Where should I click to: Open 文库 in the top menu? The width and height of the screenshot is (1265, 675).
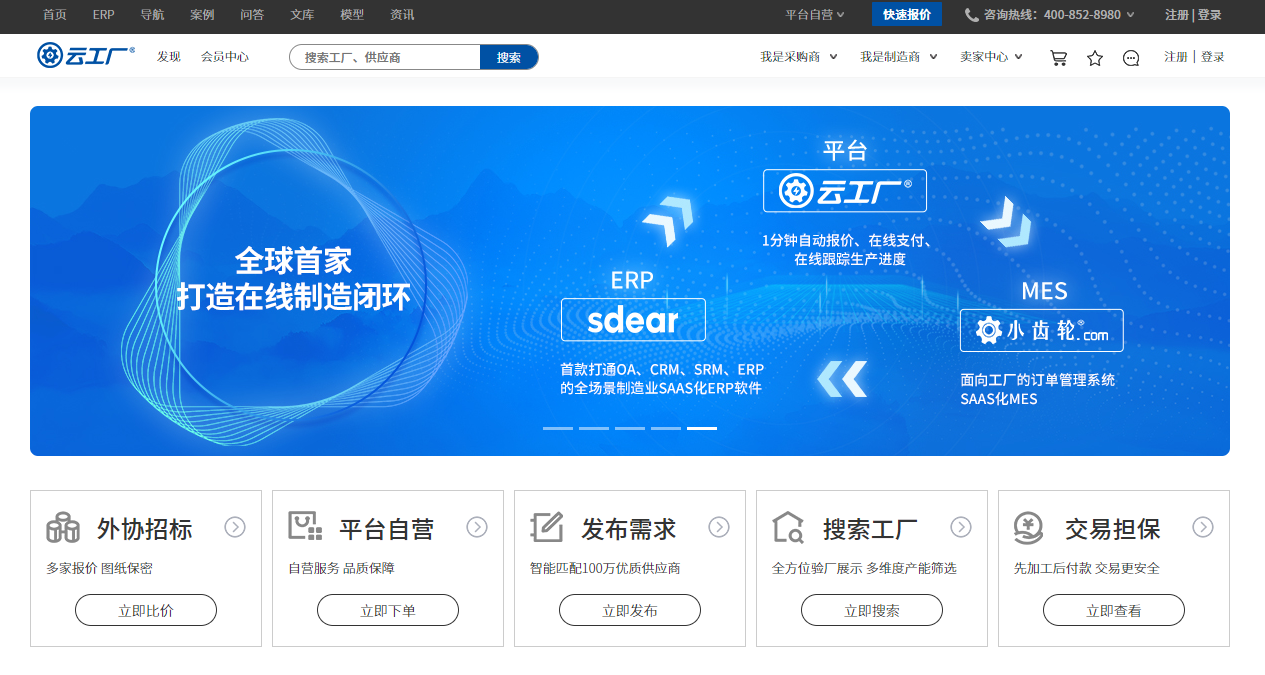coord(302,15)
